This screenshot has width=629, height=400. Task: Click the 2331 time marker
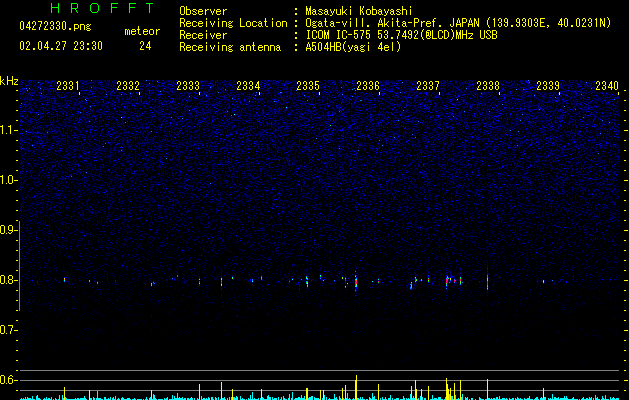point(68,85)
